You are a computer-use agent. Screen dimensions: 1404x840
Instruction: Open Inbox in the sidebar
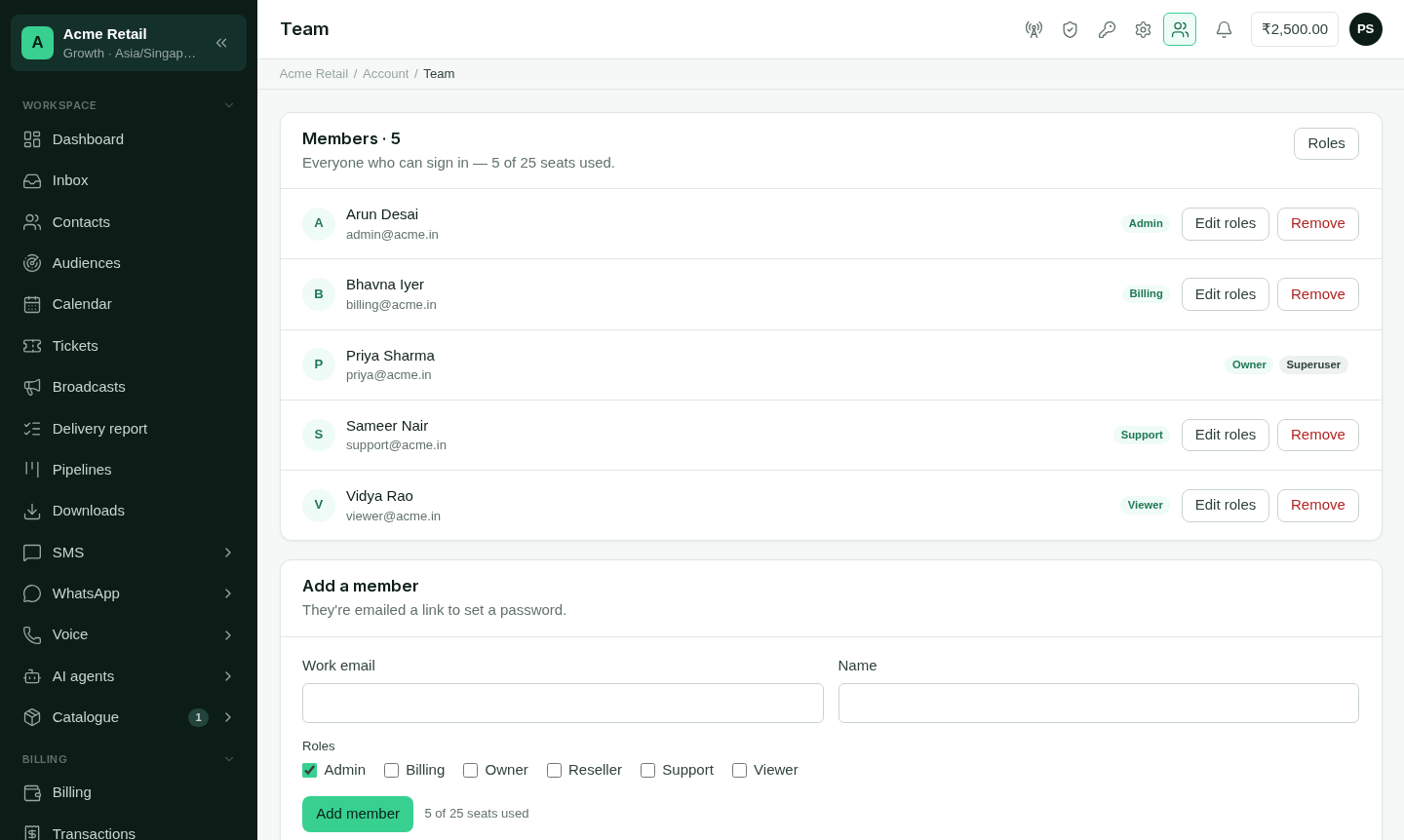pos(129,180)
